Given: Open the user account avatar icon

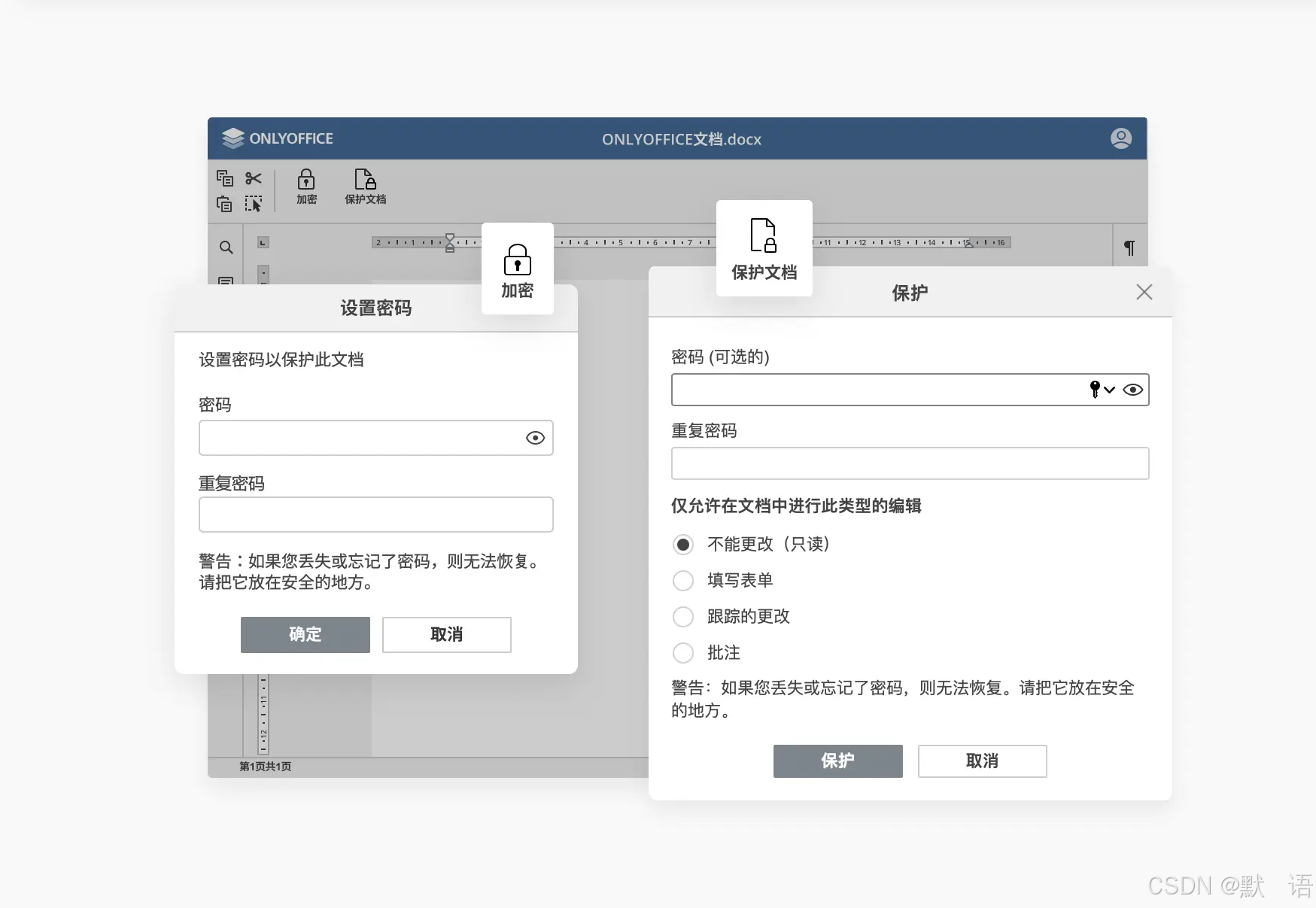Looking at the screenshot, I should click(1121, 138).
